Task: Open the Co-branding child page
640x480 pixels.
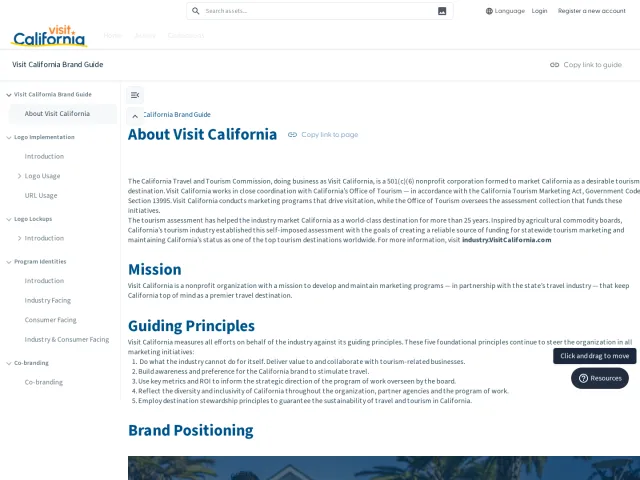Action: point(44,382)
